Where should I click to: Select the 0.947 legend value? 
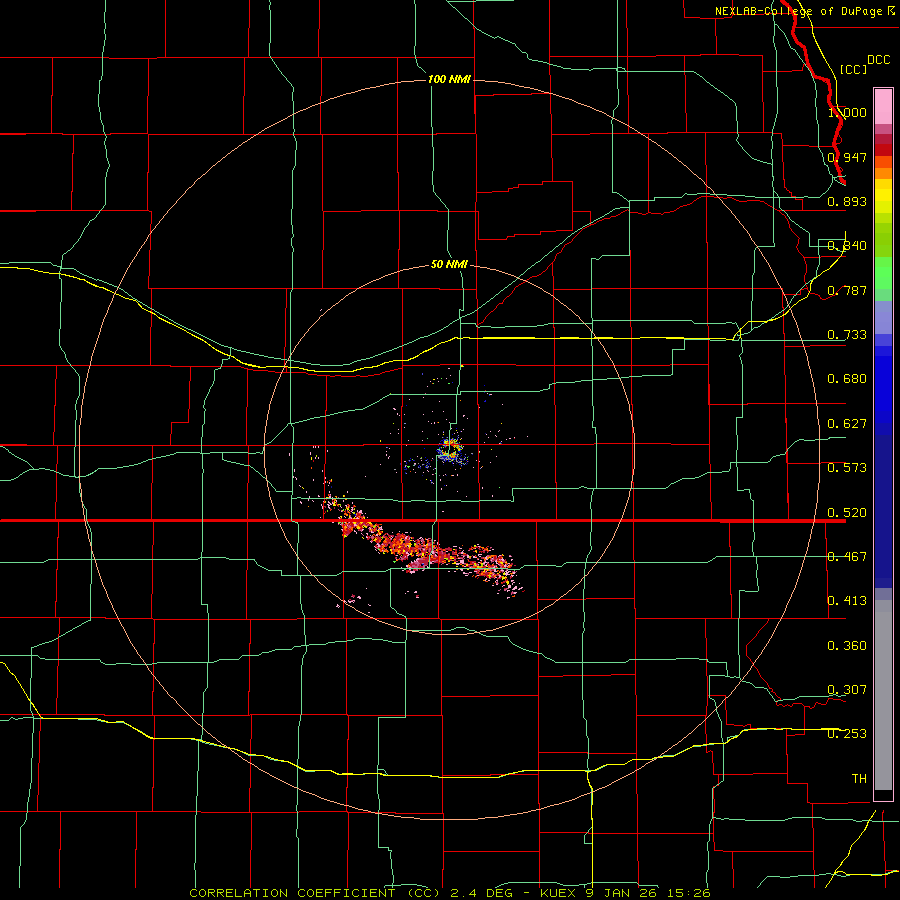(847, 157)
